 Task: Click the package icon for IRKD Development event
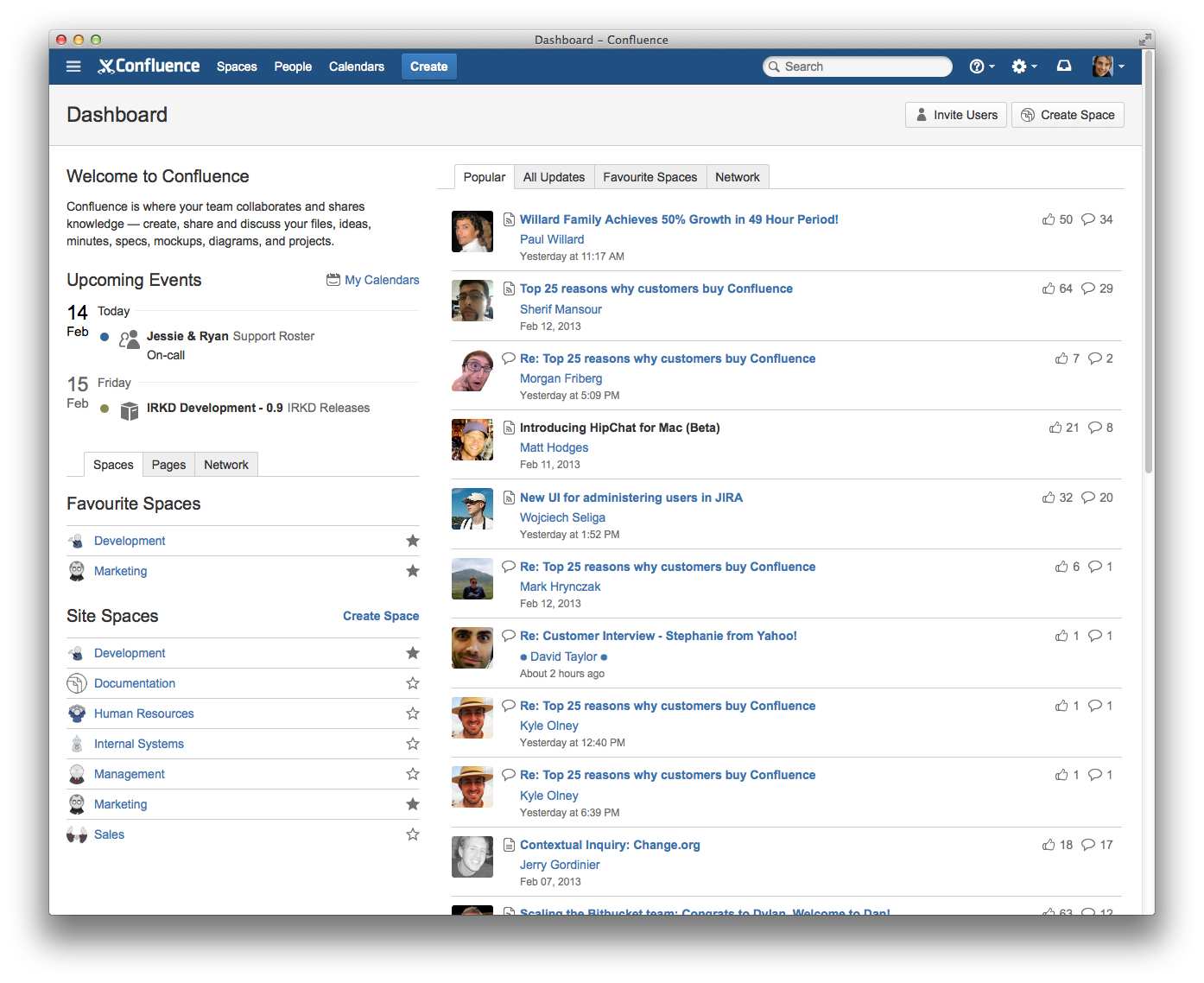(x=129, y=411)
